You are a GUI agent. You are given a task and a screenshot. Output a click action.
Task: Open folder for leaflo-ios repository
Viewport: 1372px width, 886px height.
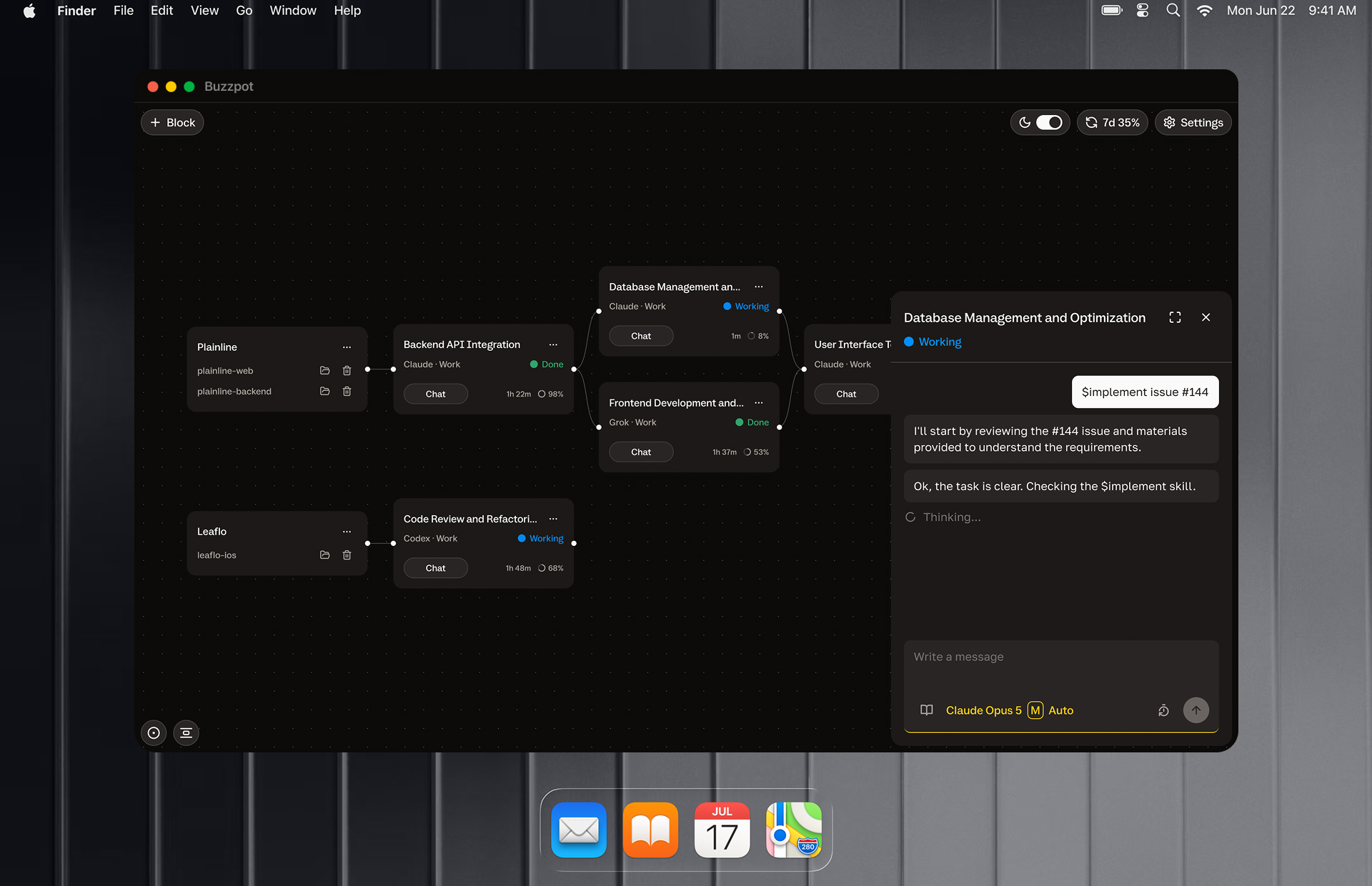324,555
